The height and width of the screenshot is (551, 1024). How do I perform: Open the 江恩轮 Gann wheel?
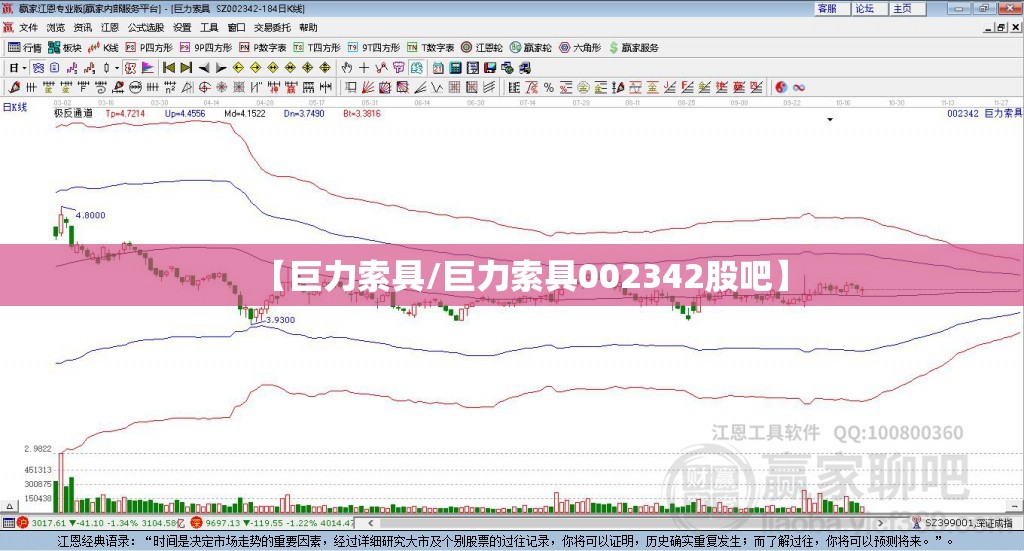pyautogui.click(x=481, y=48)
